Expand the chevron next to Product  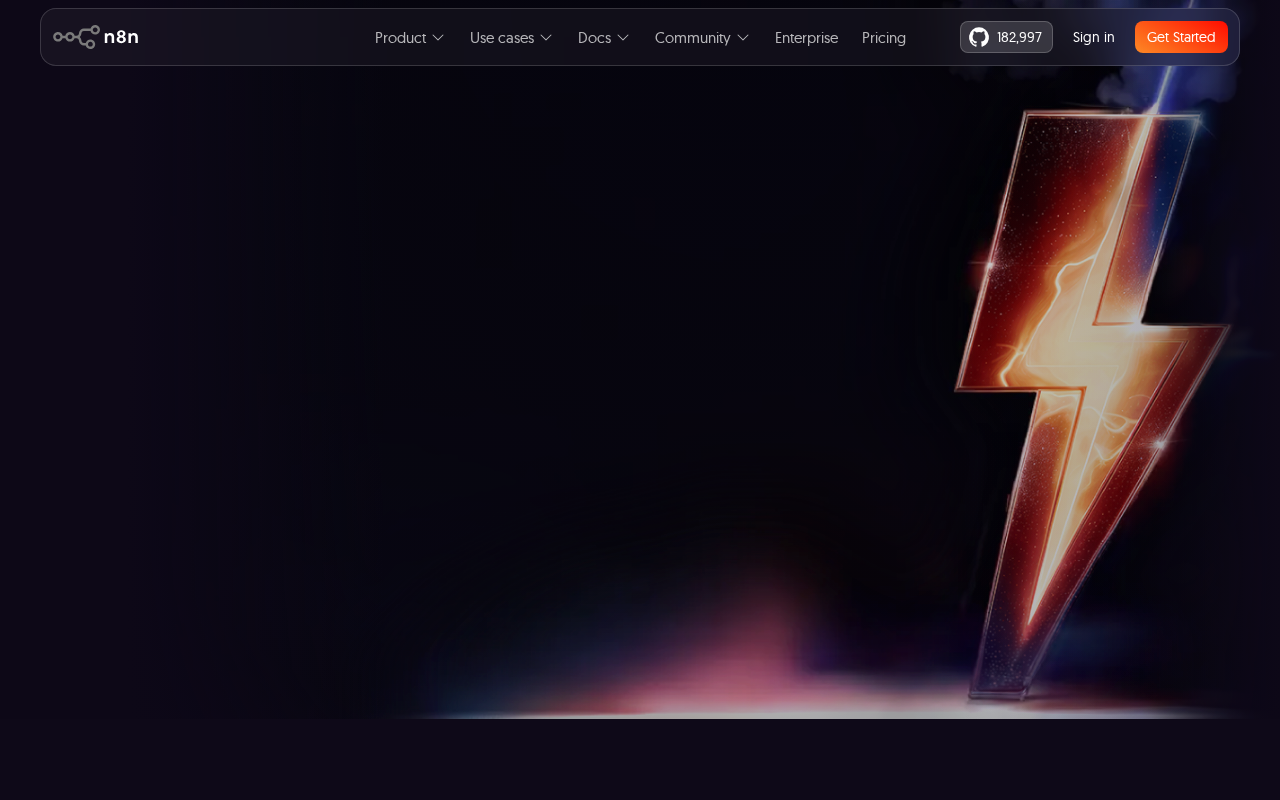438,37
